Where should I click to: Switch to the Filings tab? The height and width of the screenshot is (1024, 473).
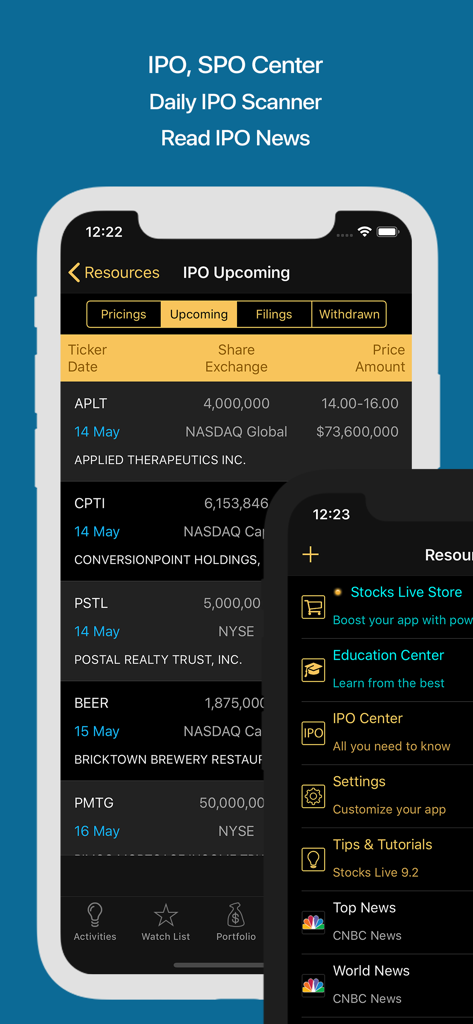point(274,314)
